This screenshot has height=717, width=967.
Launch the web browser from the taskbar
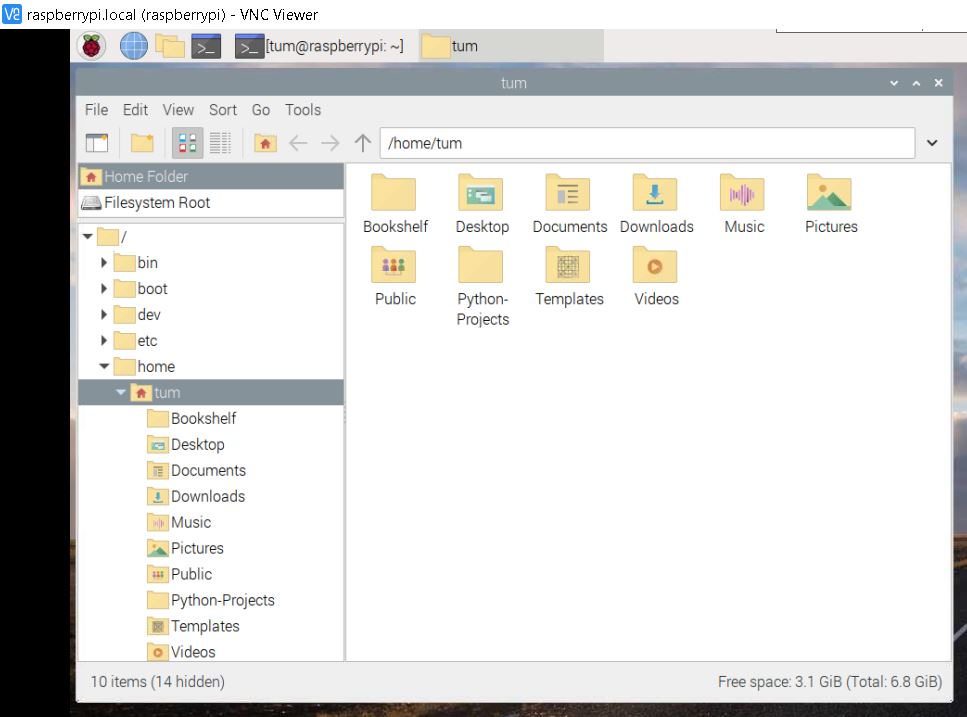[x=133, y=46]
